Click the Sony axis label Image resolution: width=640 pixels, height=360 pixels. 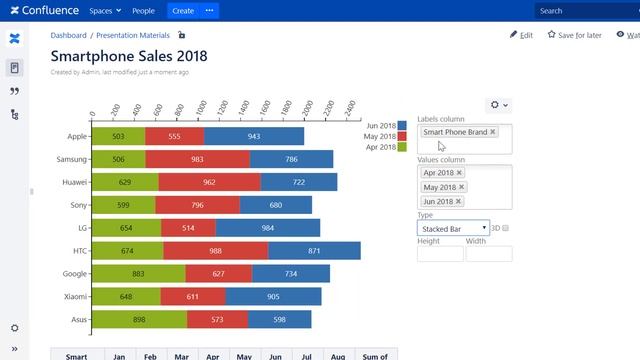pyautogui.click(x=78, y=205)
